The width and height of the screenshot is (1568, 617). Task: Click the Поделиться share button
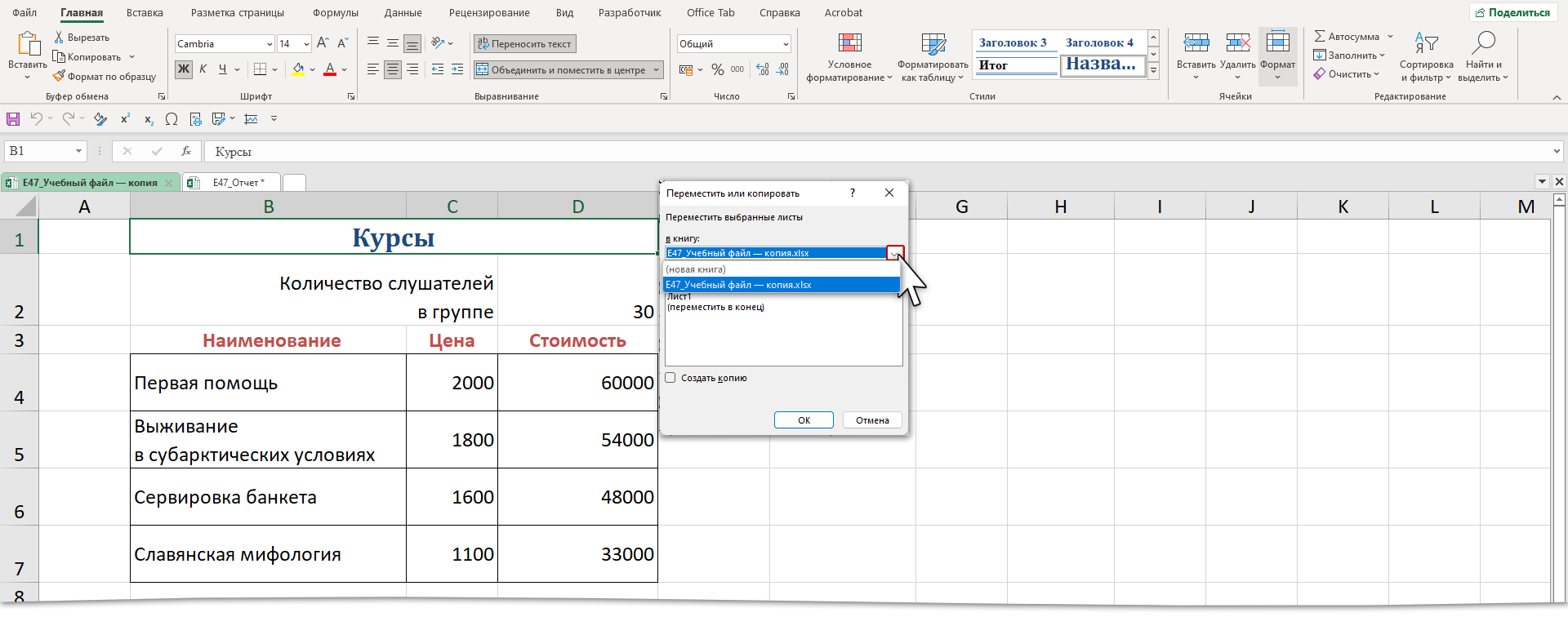[1512, 12]
